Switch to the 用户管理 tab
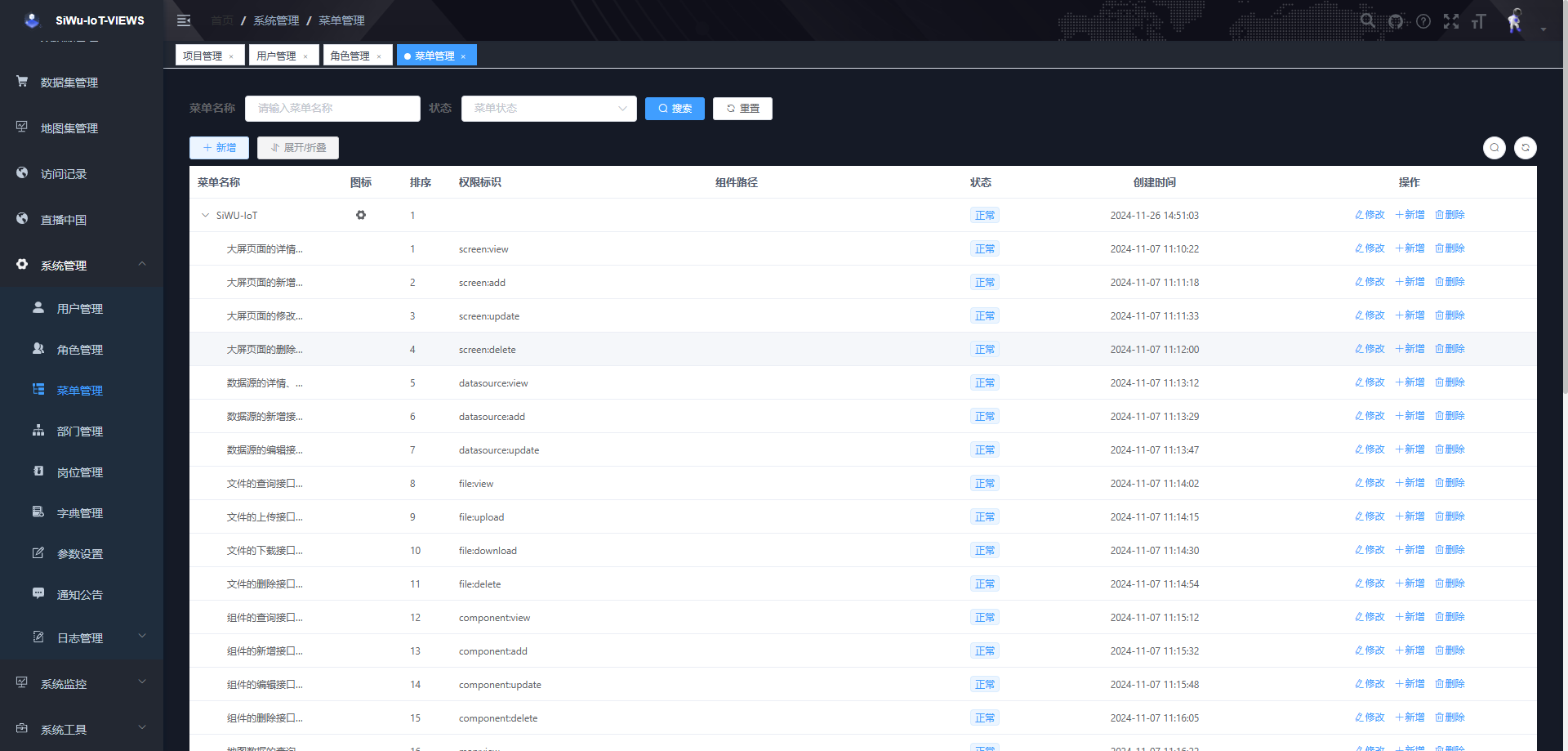1568x751 pixels. click(276, 56)
